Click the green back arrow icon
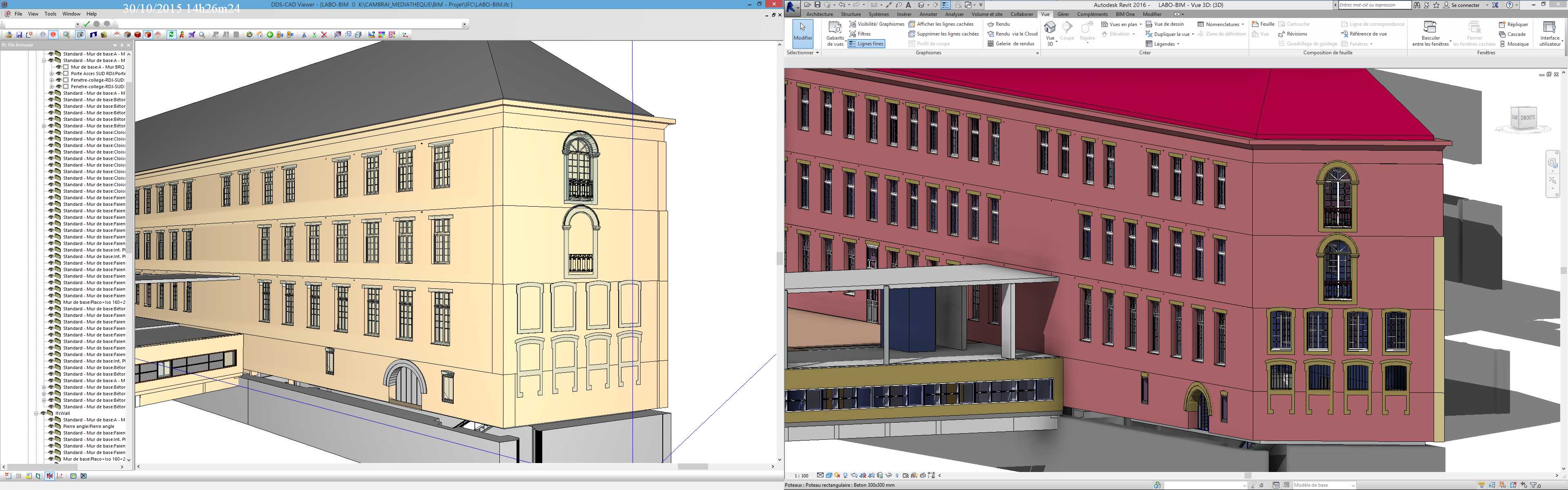 click(269, 35)
